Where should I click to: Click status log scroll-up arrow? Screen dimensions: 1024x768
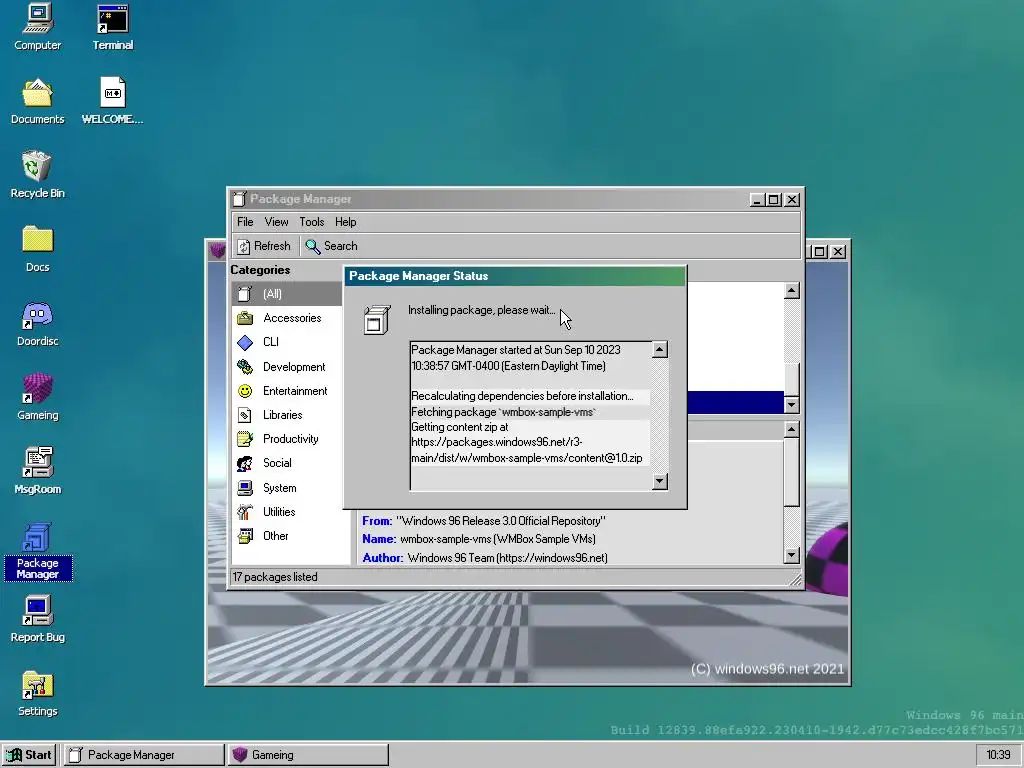click(x=660, y=349)
